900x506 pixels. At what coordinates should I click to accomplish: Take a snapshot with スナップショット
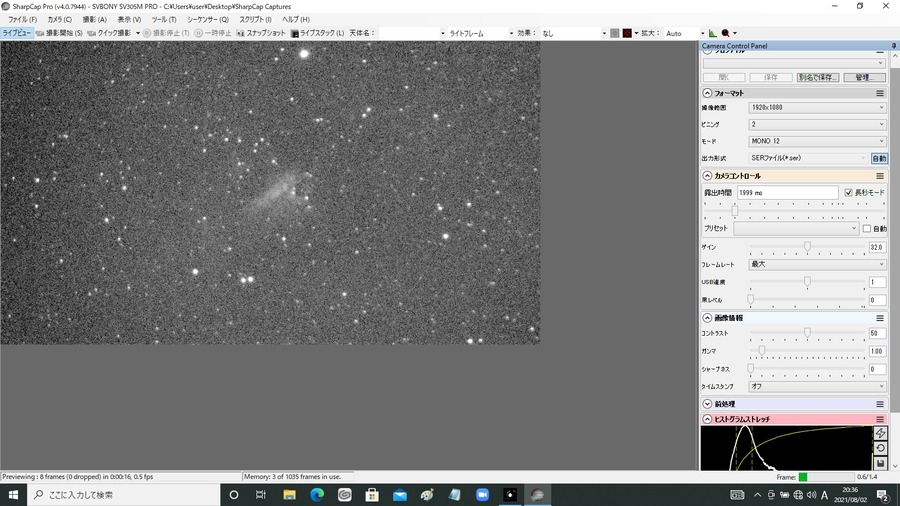[261, 33]
